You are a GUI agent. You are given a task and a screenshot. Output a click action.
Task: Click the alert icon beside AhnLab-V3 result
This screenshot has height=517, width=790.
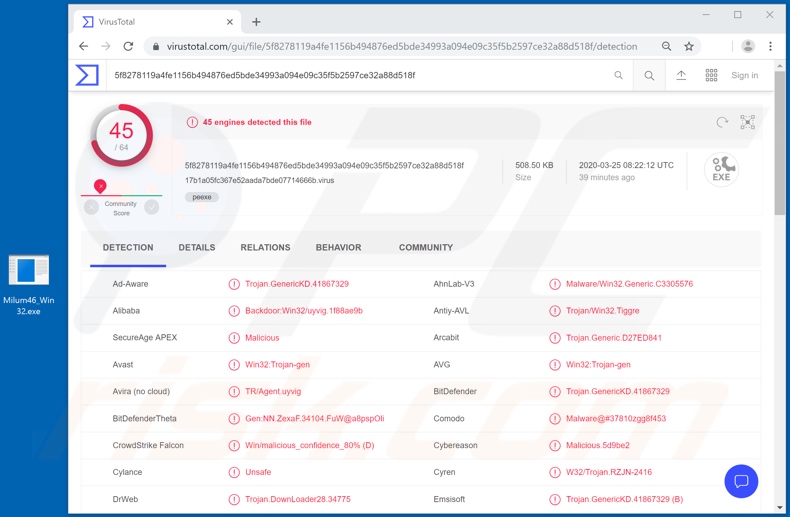(555, 284)
